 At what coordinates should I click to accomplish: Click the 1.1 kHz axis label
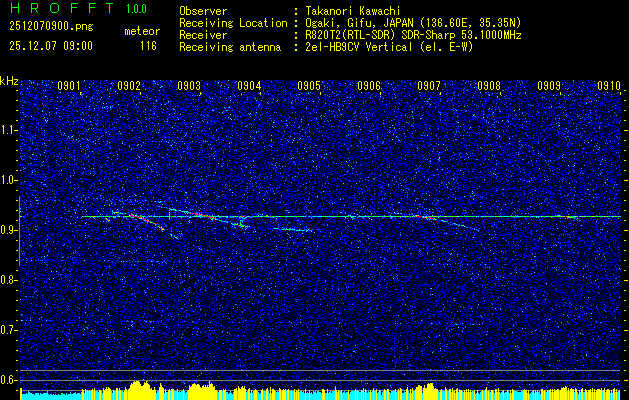tap(9, 130)
